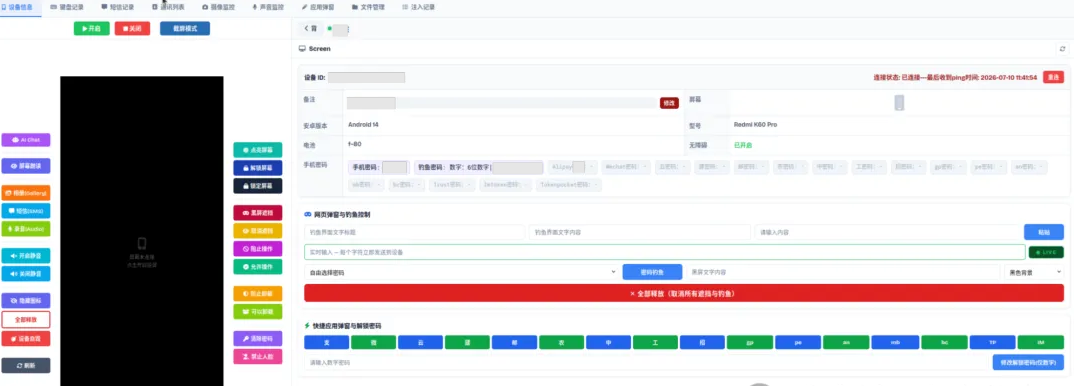Click the 请输入数字密码 input field

pyautogui.click(x=647, y=362)
